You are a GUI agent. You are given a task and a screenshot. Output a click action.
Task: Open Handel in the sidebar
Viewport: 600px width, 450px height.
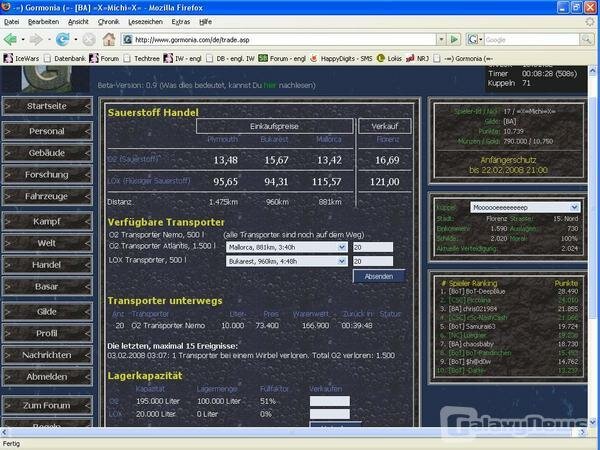point(46,265)
